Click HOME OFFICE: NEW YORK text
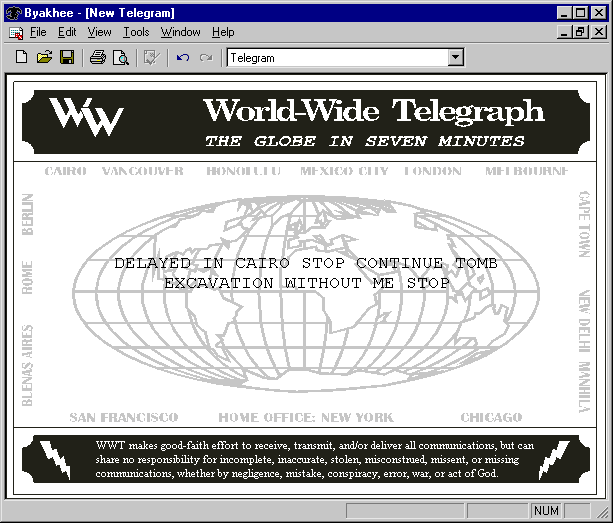The image size is (613, 523). click(306, 417)
